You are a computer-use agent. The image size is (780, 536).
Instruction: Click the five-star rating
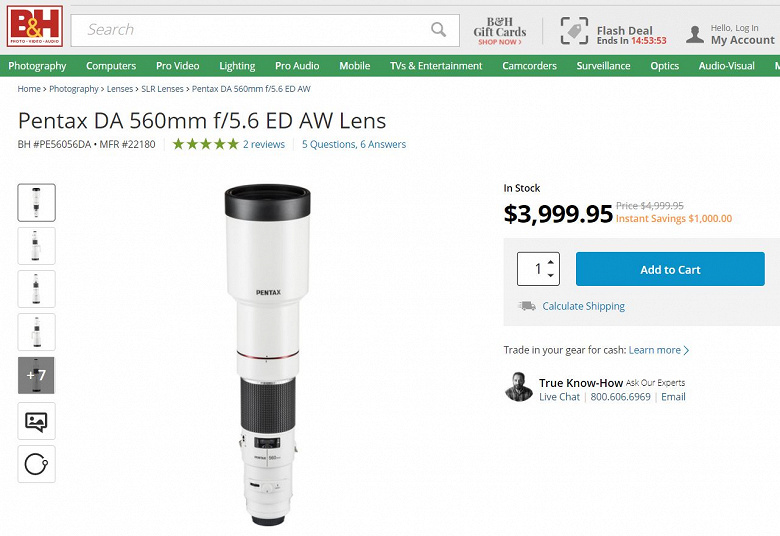click(x=205, y=144)
